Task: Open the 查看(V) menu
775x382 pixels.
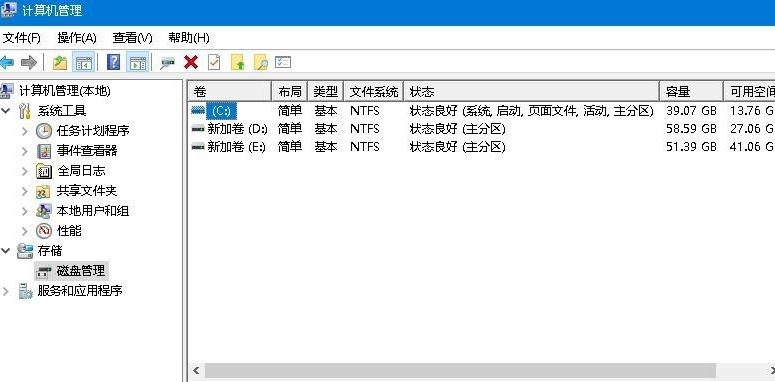Action: [132, 38]
